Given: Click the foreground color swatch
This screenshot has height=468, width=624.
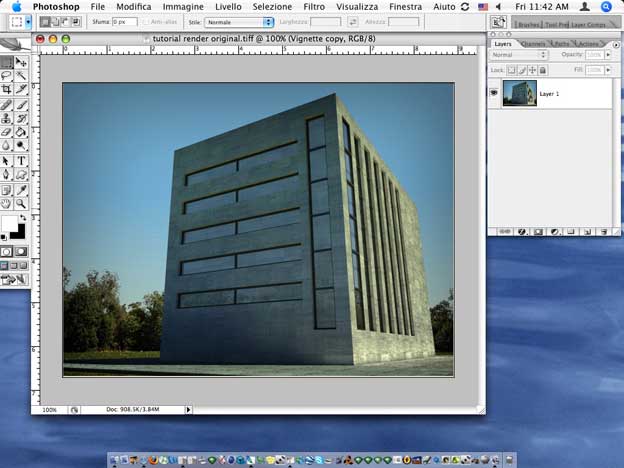Looking at the screenshot, I should click(8, 223).
